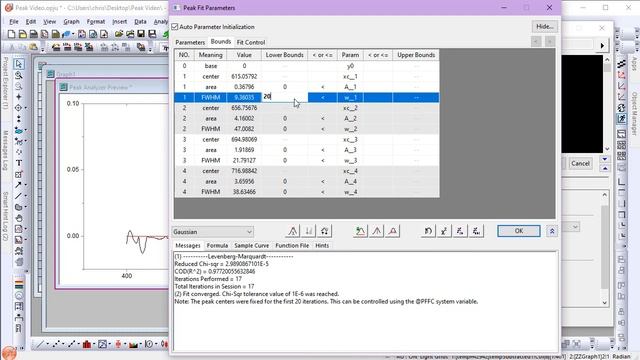Click the xc__3 parameter cell
Image resolution: width=640 pixels, height=360 pixels.
click(x=350, y=140)
